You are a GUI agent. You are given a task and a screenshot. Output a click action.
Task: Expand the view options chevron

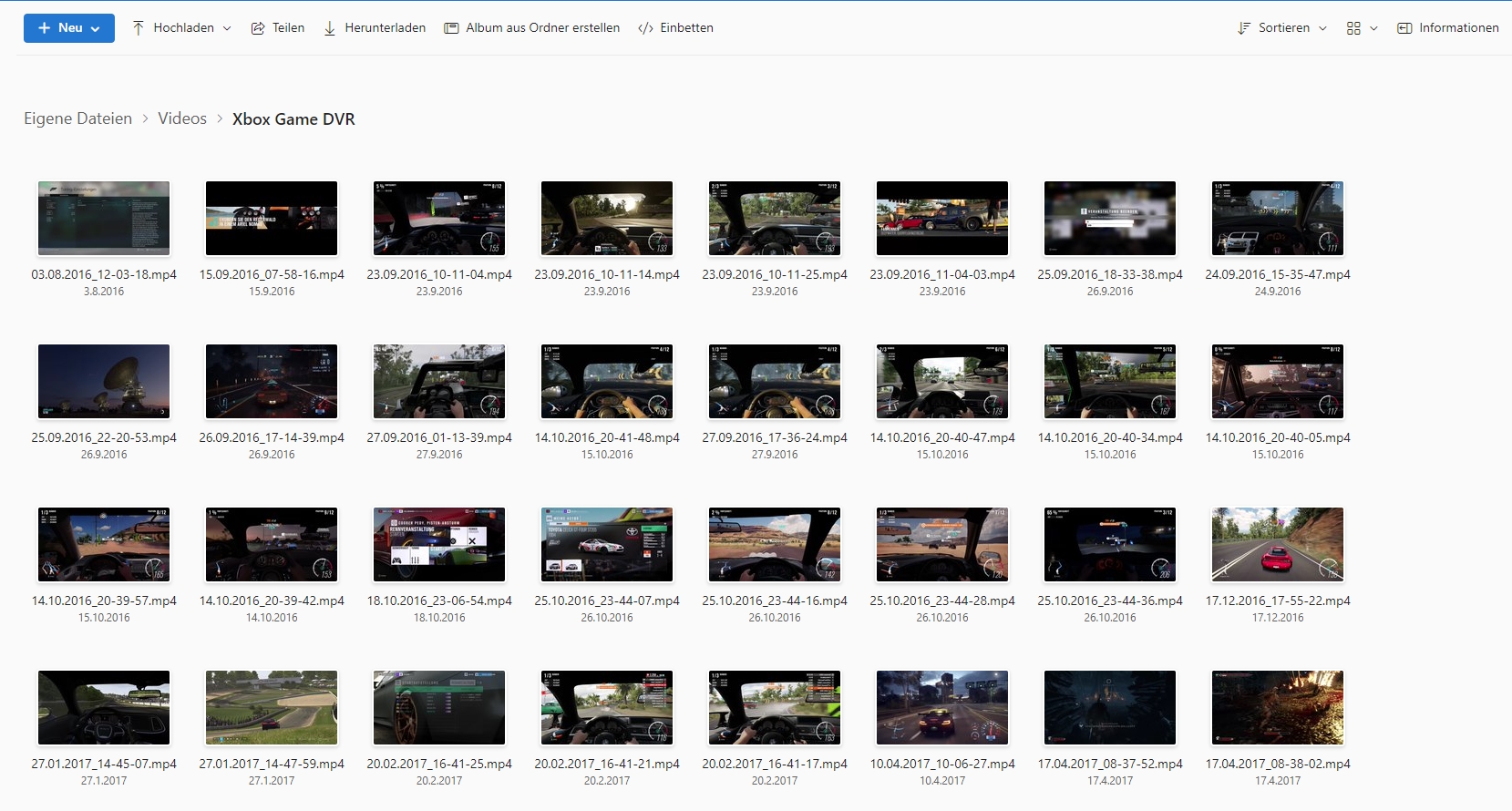tap(1373, 28)
